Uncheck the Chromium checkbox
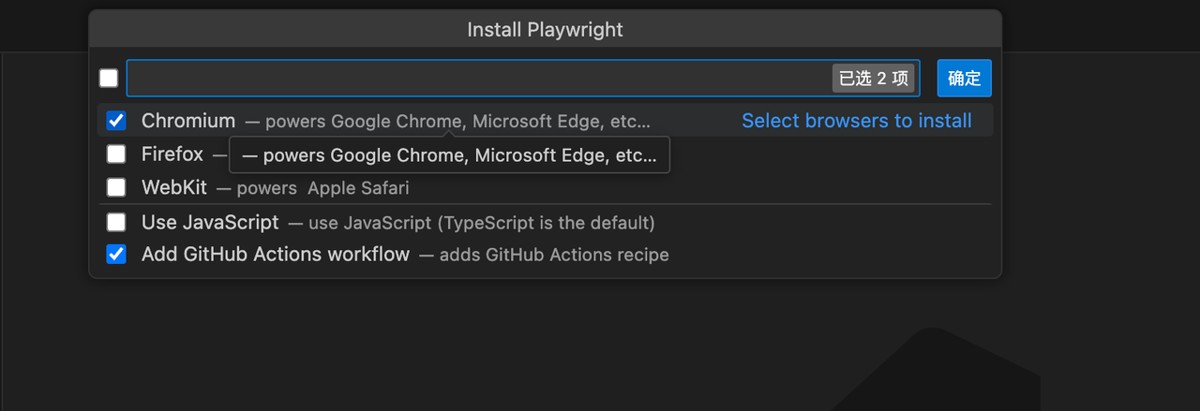1200x411 pixels. [117, 121]
